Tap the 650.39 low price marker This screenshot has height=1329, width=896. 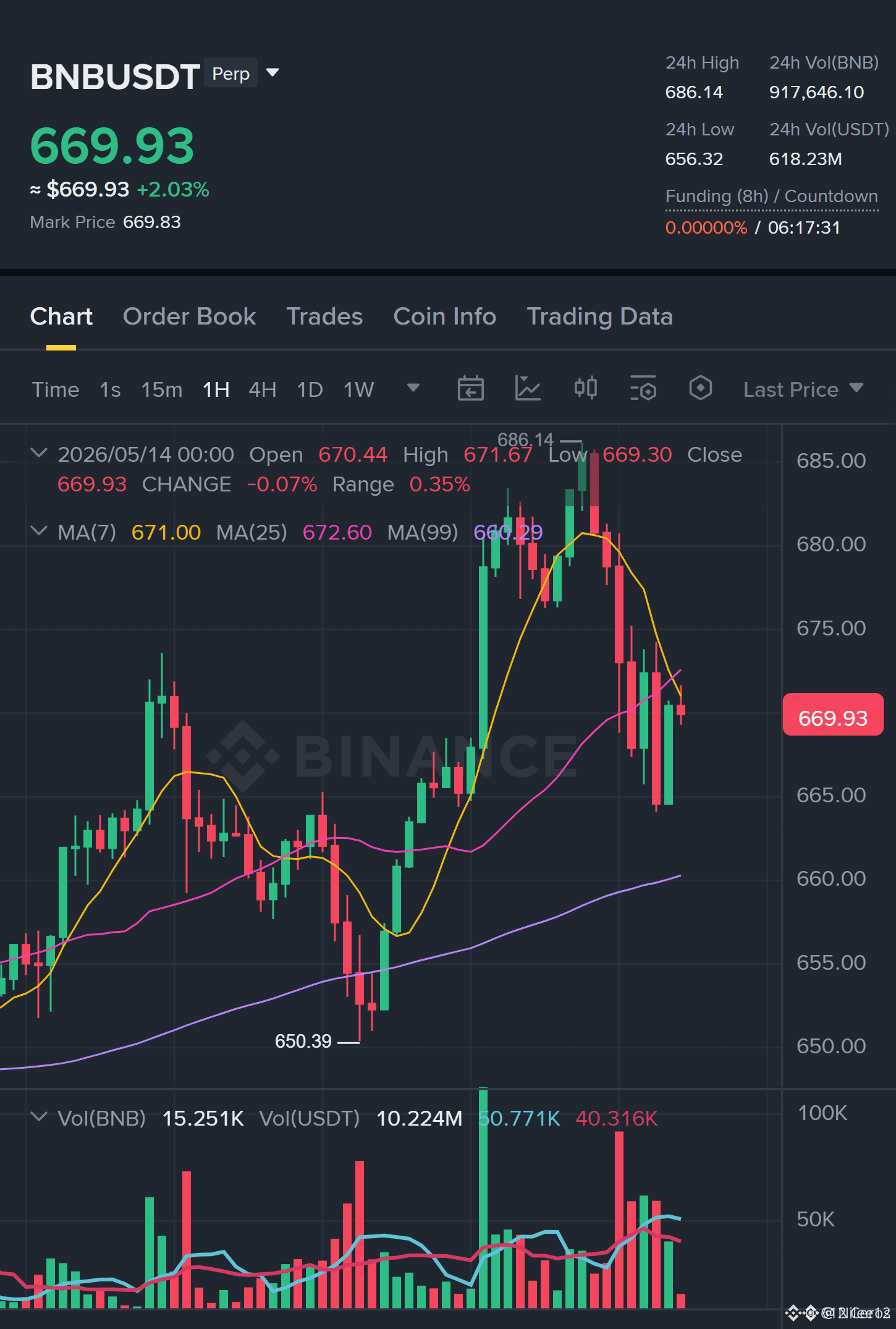tap(303, 1042)
